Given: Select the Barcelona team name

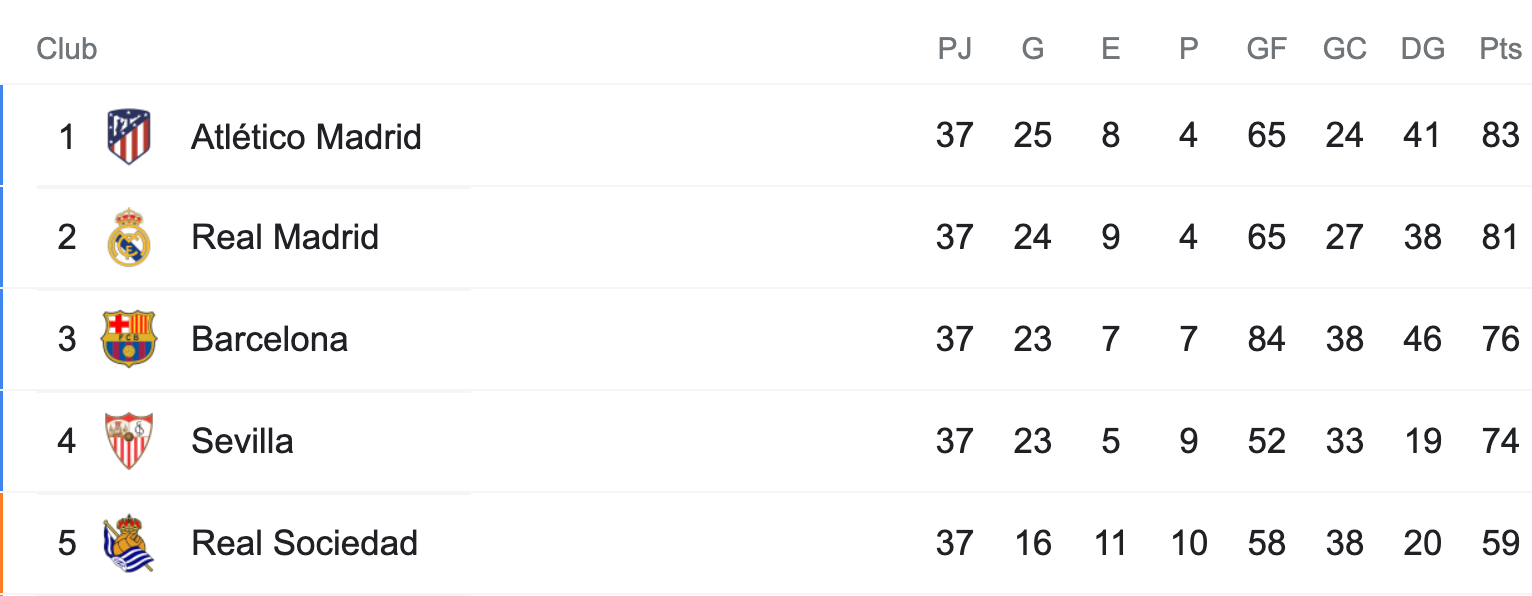Looking at the screenshot, I should [x=269, y=339].
